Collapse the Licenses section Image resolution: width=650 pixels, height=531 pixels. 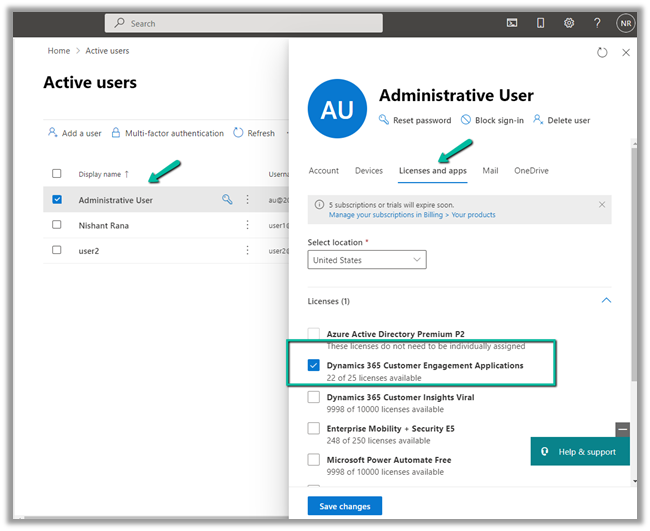[x=606, y=300]
